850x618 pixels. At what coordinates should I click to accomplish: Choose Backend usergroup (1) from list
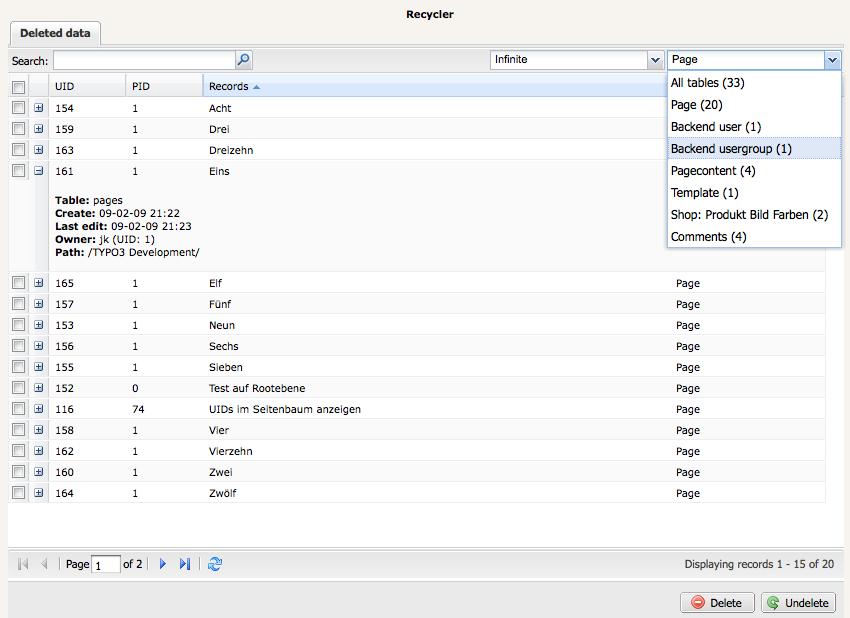tap(731, 149)
